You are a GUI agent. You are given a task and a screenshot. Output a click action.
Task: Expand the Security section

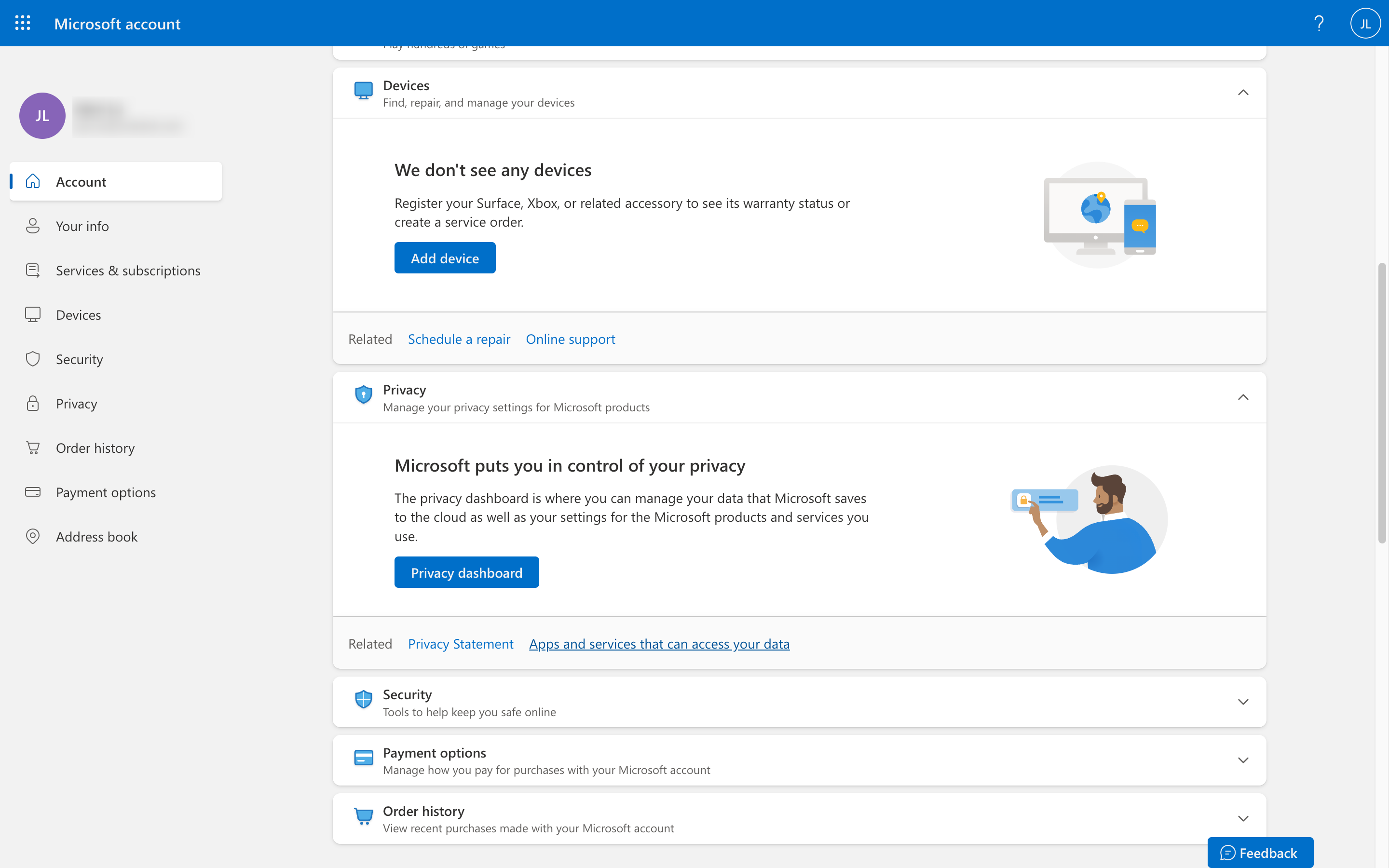pyautogui.click(x=1243, y=702)
